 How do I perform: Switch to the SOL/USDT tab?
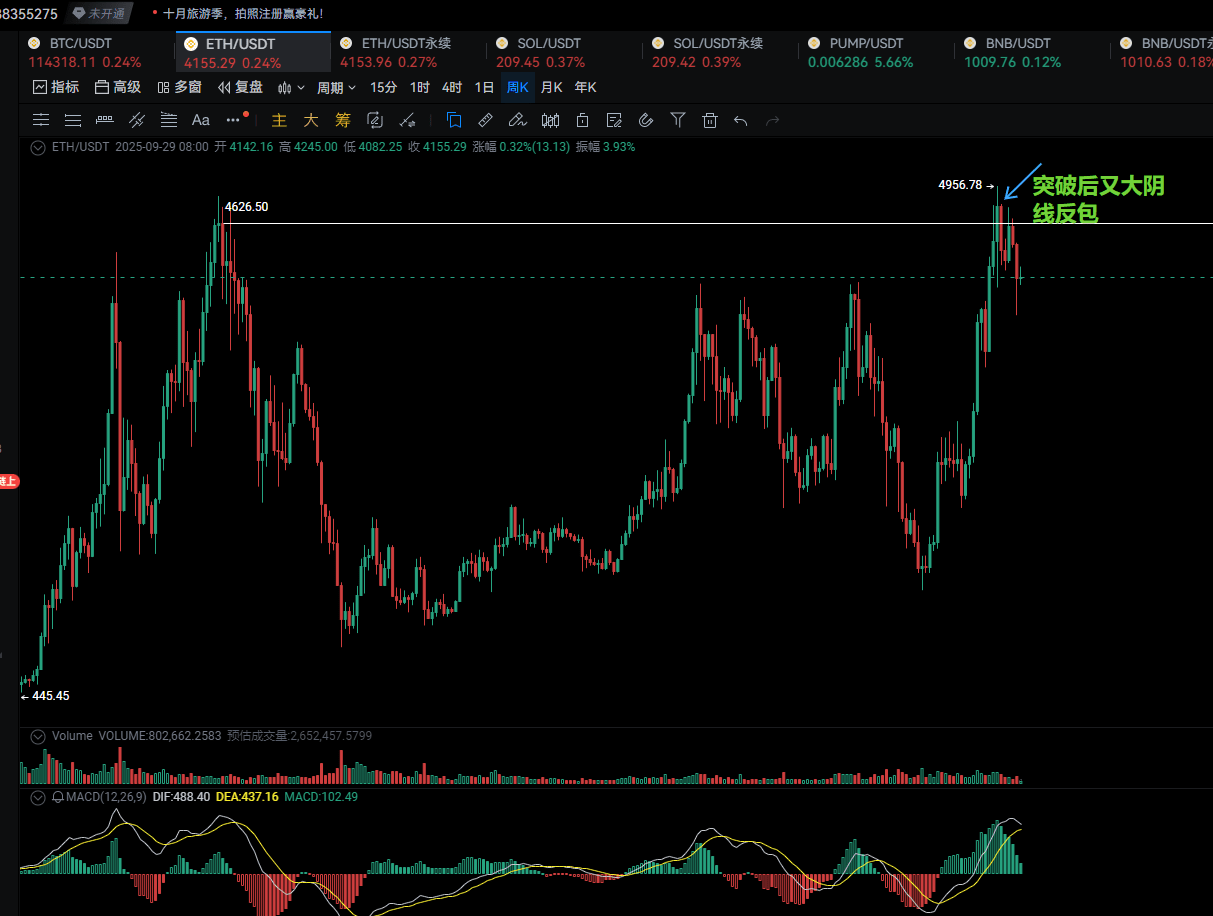[x=549, y=44]
